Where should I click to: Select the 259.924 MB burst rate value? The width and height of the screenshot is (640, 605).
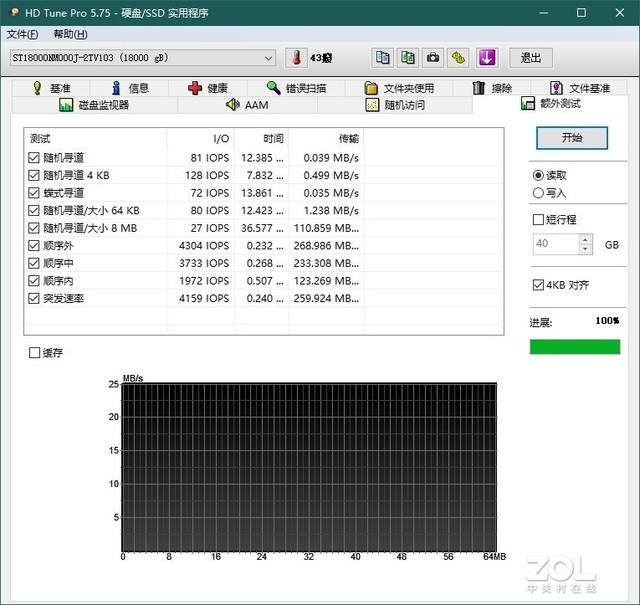point(326,298)
